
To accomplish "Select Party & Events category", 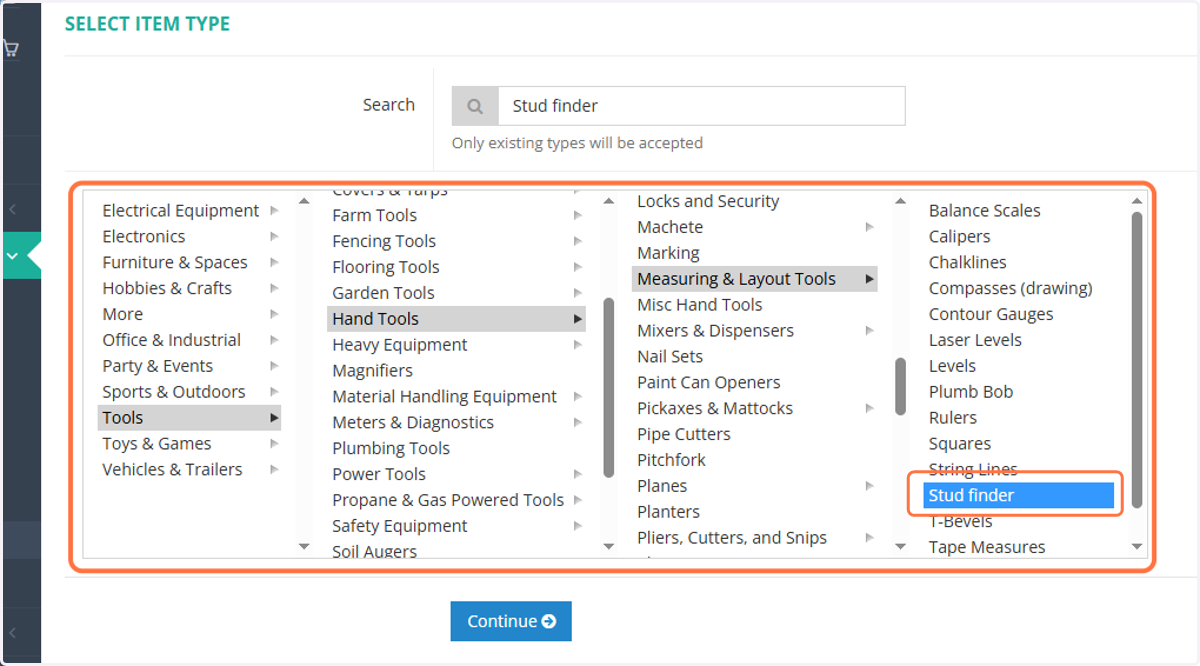I will coord(158,367).
